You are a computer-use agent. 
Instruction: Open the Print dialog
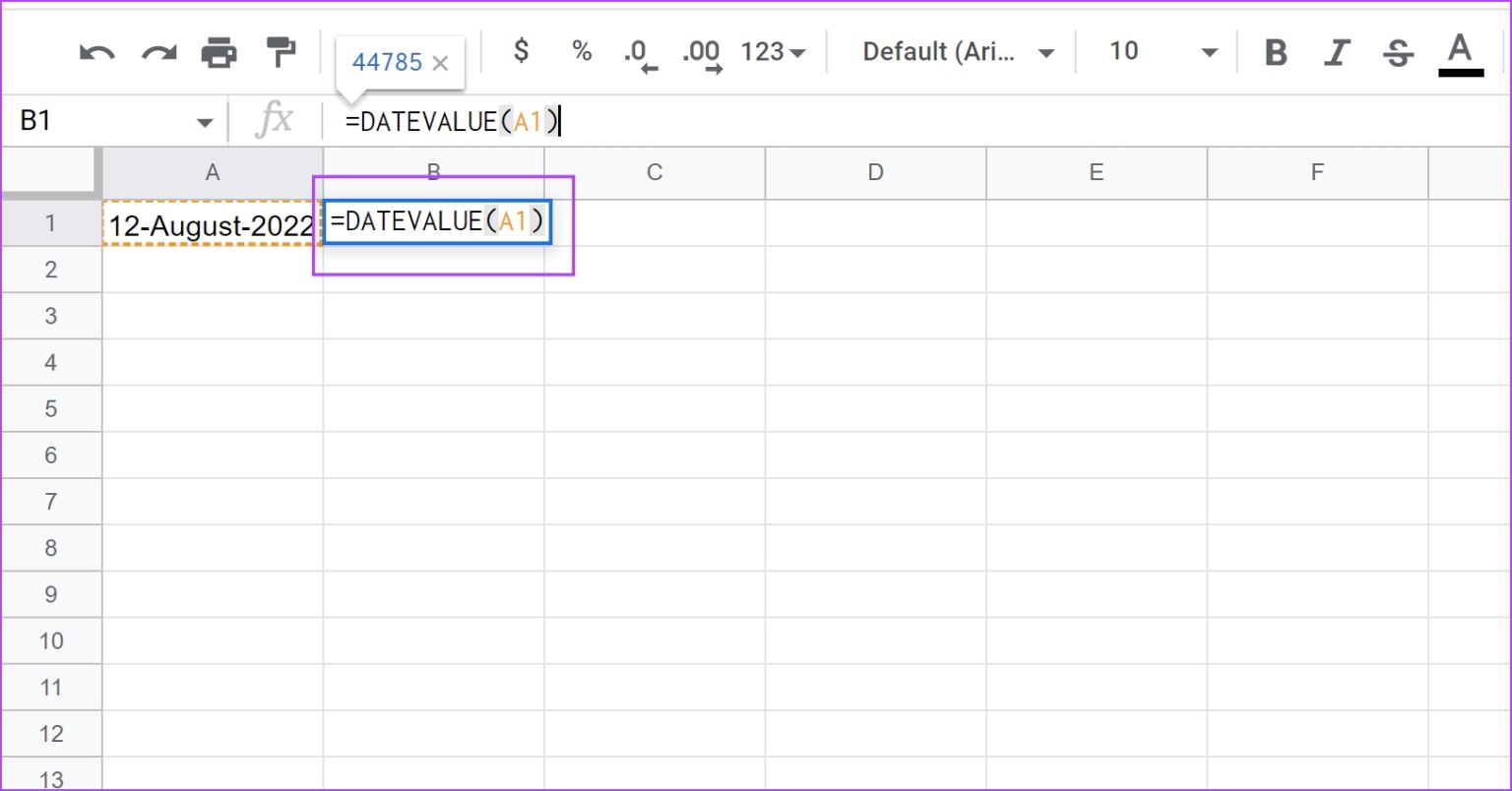(220, 53)
